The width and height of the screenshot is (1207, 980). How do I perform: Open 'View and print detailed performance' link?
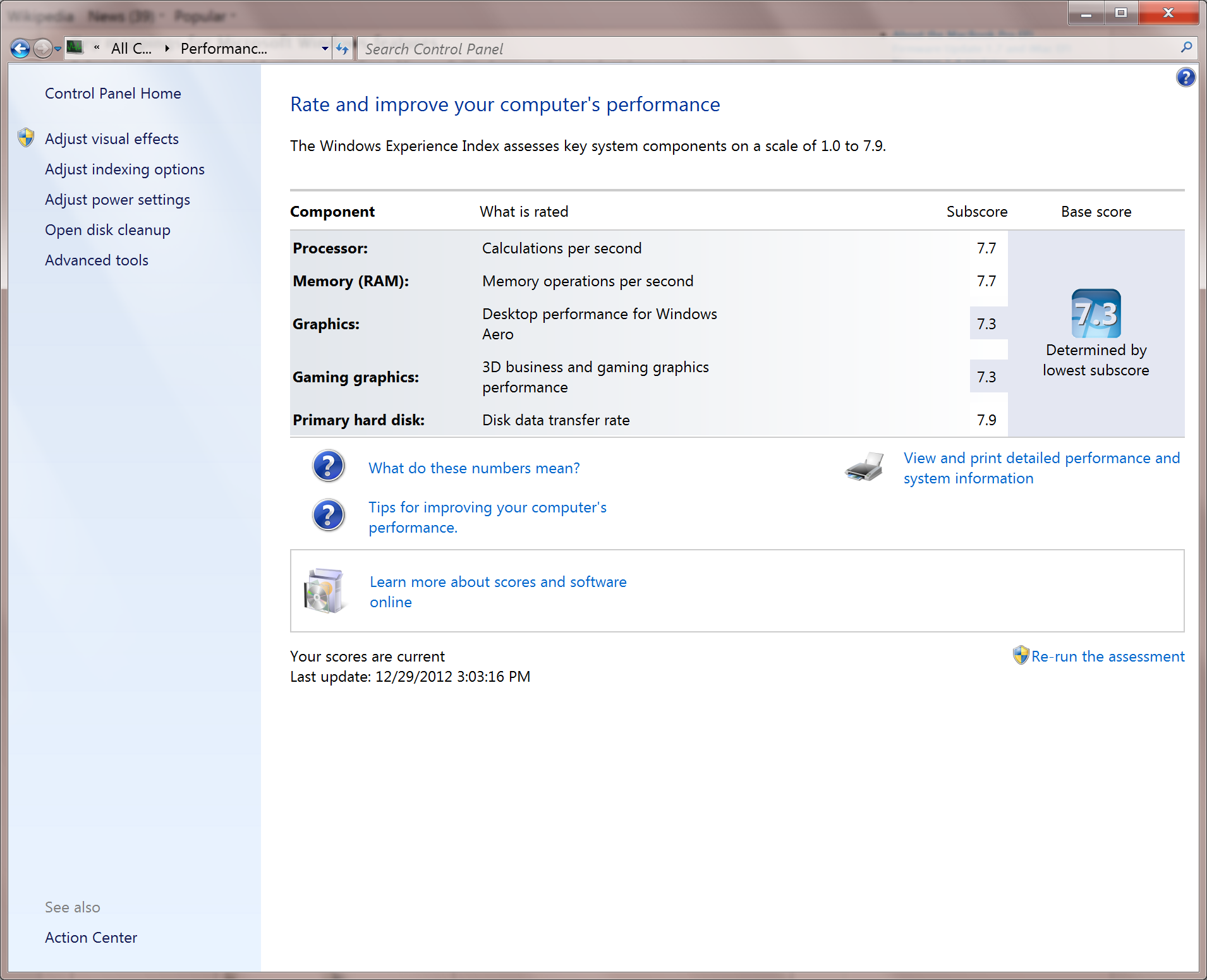(x=1042, y=468)
